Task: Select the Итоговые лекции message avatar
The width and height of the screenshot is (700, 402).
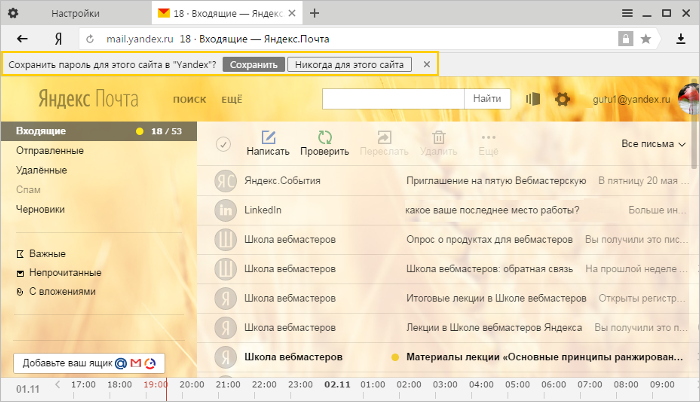Action: point(225,298)
